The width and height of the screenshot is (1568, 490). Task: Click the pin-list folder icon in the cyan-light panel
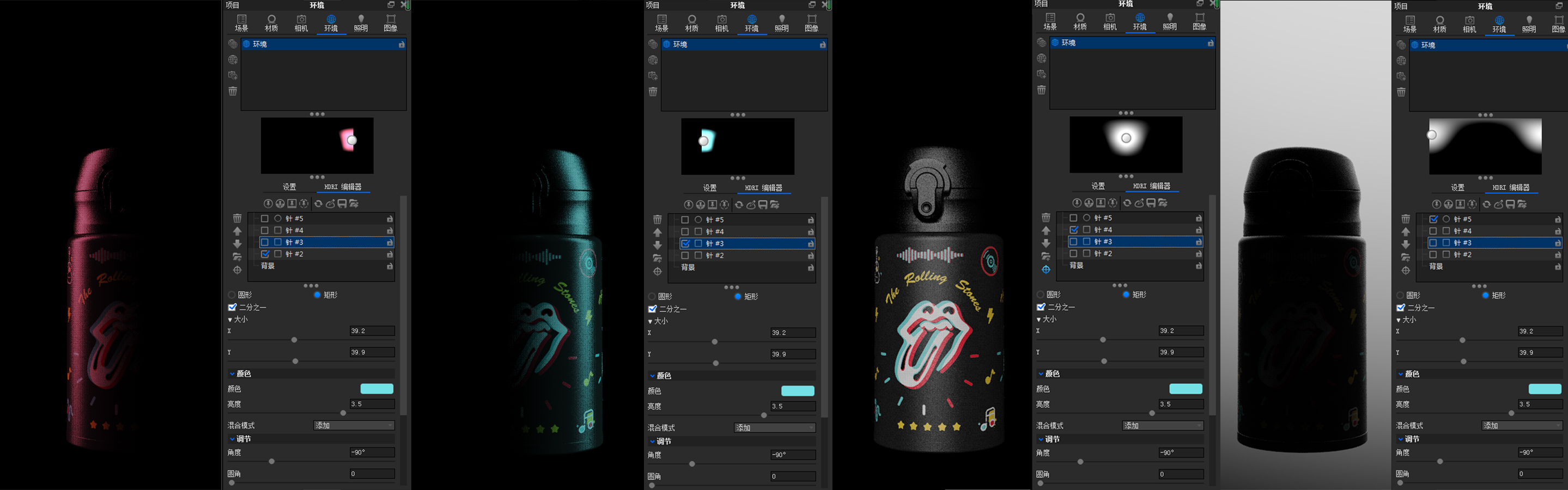point(658,259)
